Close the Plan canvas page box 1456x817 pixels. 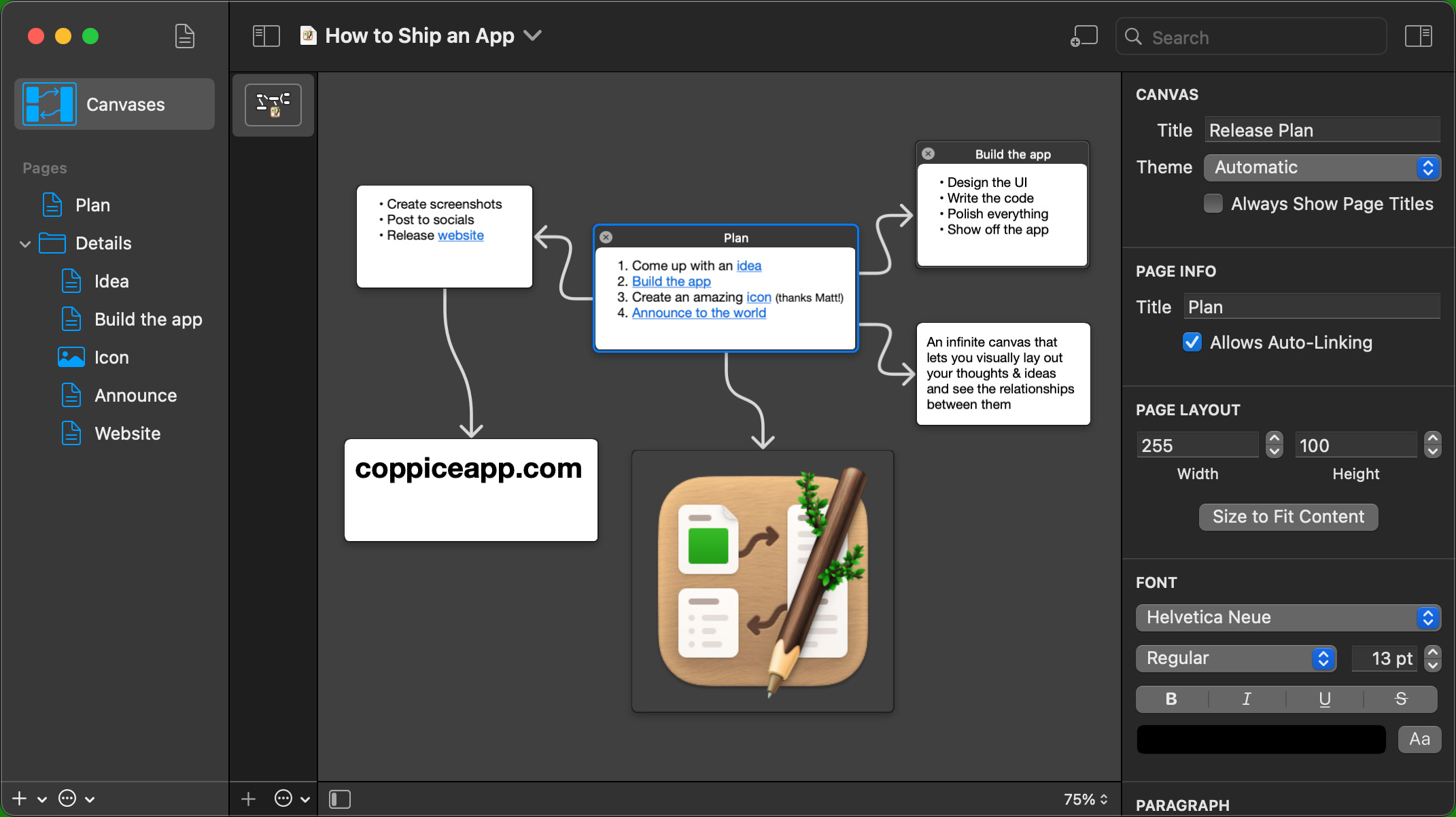606,237
